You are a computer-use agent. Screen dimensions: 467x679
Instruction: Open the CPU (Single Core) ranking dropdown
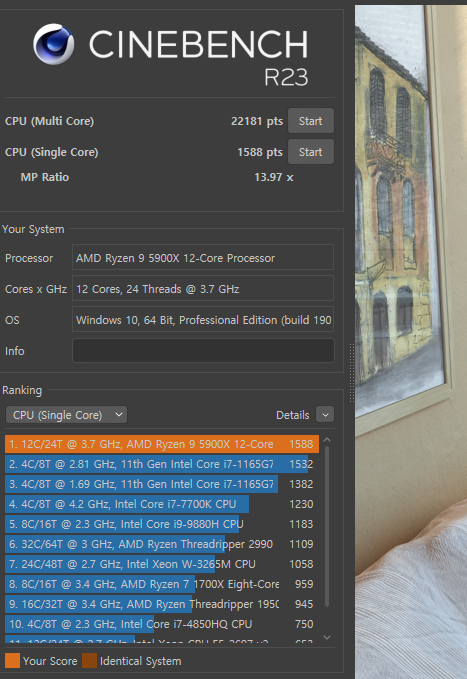(66, 415)
